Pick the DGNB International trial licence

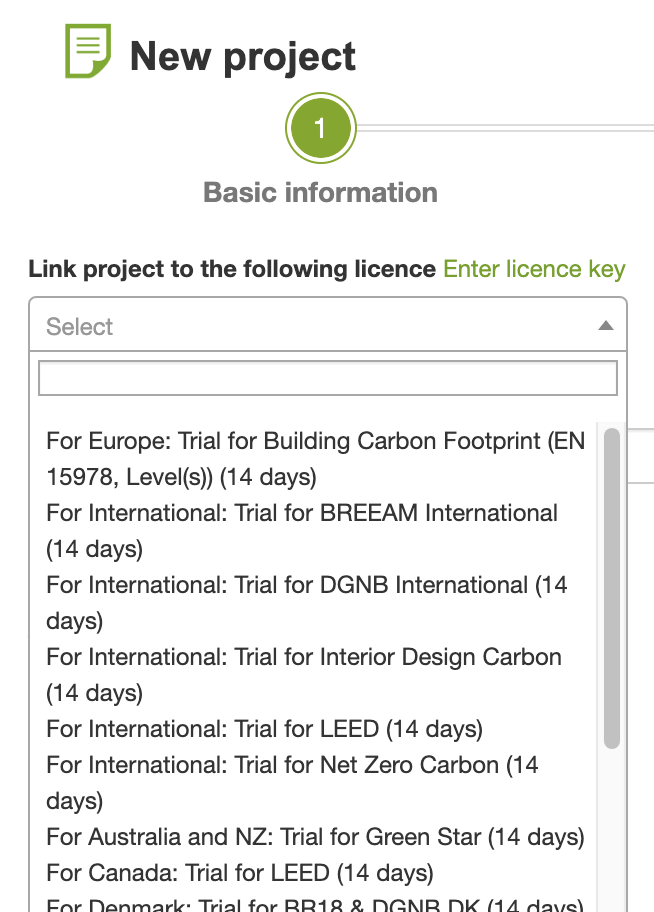tap(306, 602)
